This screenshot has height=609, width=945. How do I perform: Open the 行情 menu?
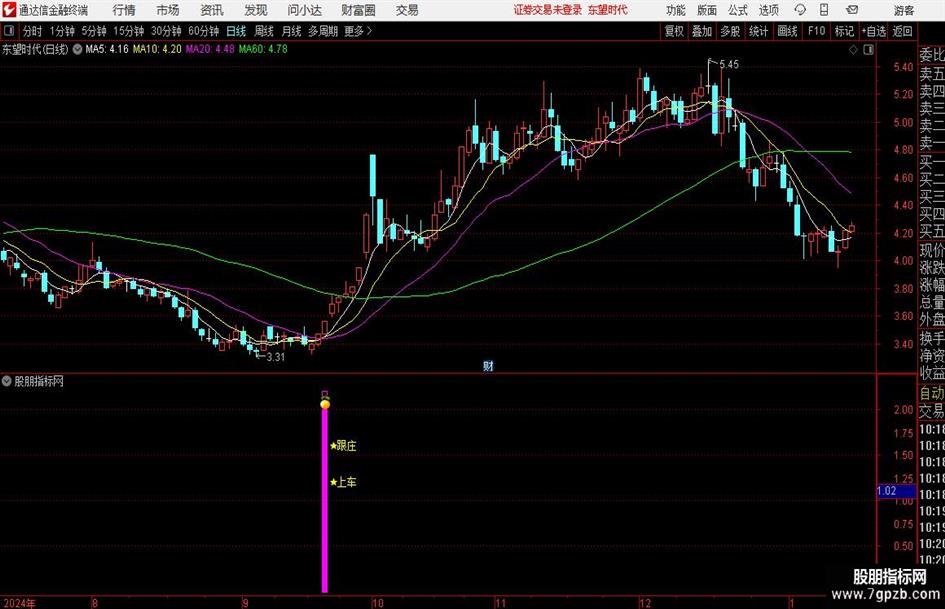click(x=124, y=10)
